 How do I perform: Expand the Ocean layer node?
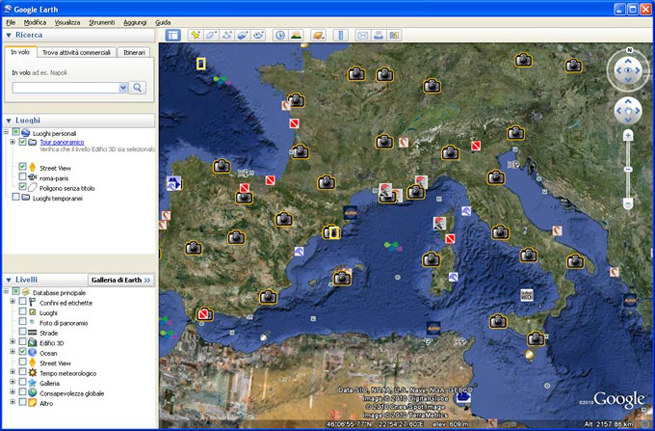(13, 352)
